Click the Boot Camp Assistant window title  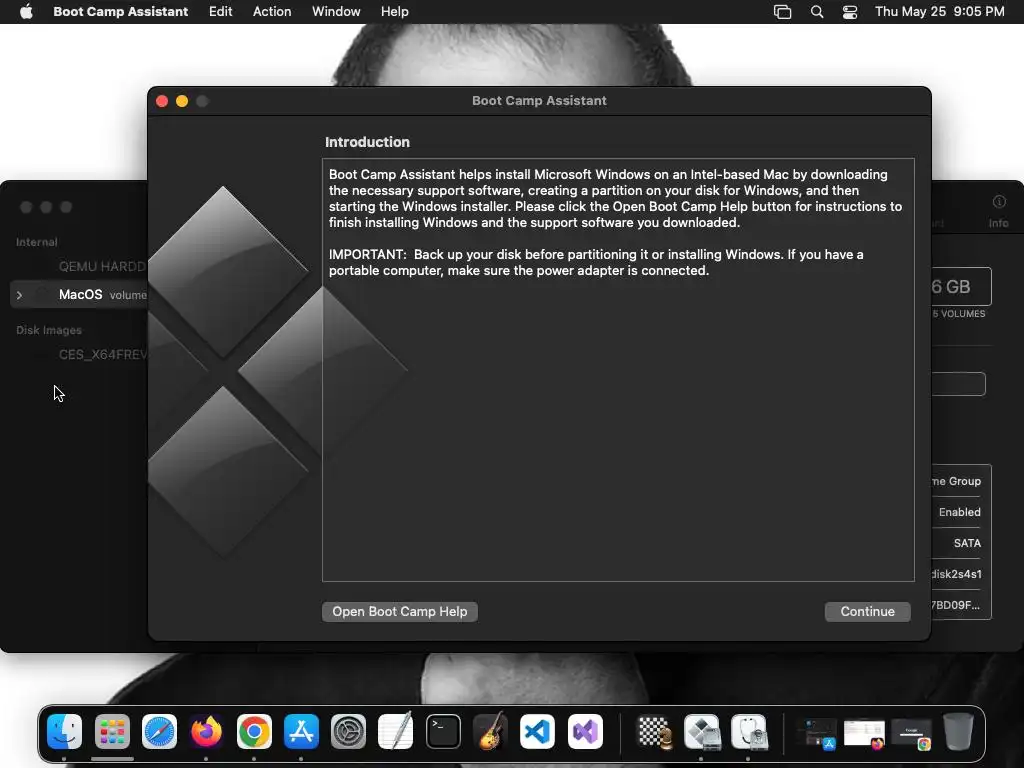point(539,101)
